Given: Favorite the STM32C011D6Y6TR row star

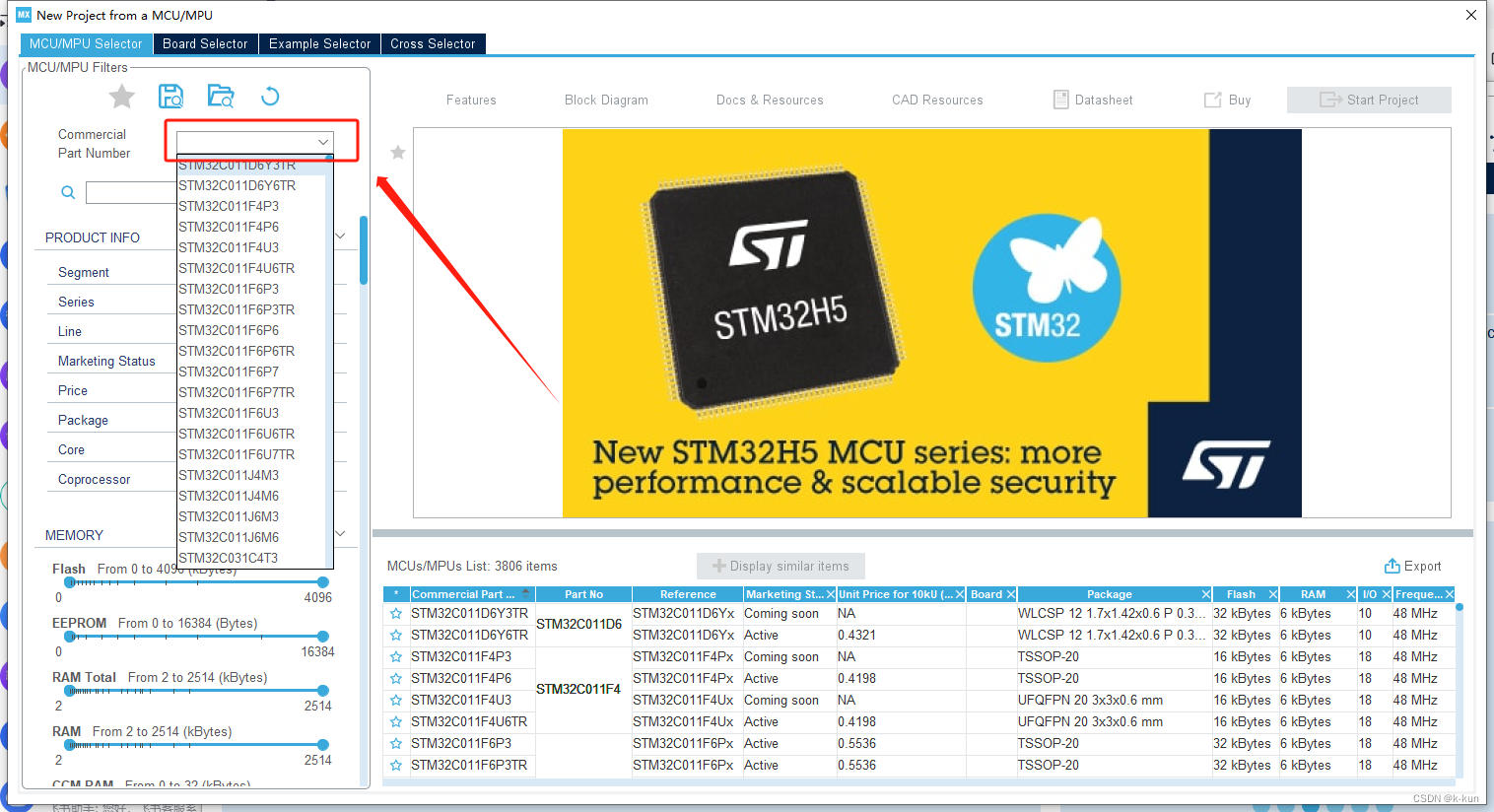Looking at the screenshot, I should [x=396, y=635].
